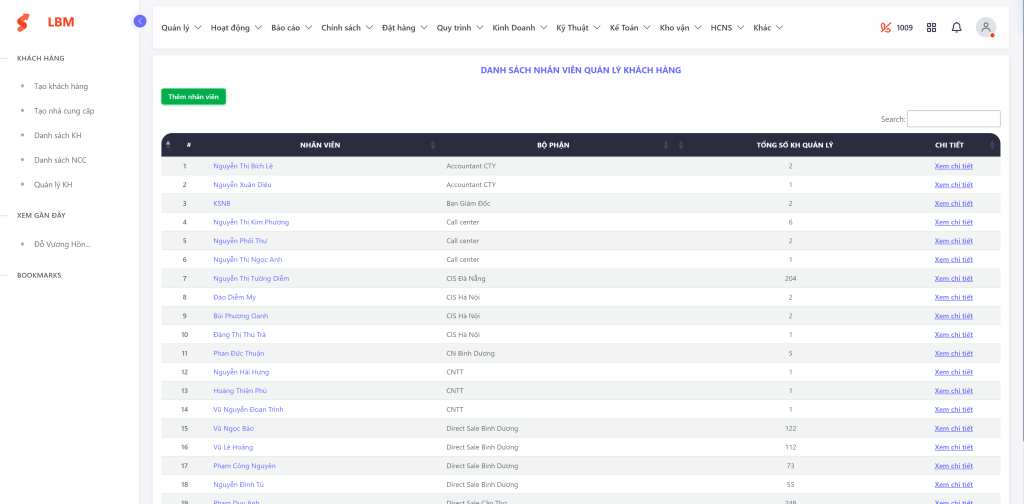
Task: Open Xem chi tiết for Nguyễn Thị Bích Lệ
Action: [x=953, y=166]
